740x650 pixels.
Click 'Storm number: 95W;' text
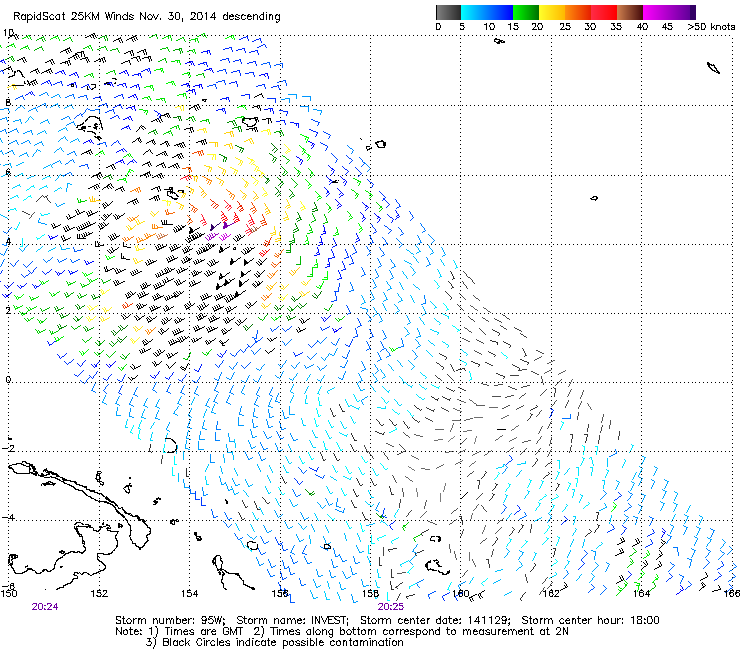click(x=170, y=620)
